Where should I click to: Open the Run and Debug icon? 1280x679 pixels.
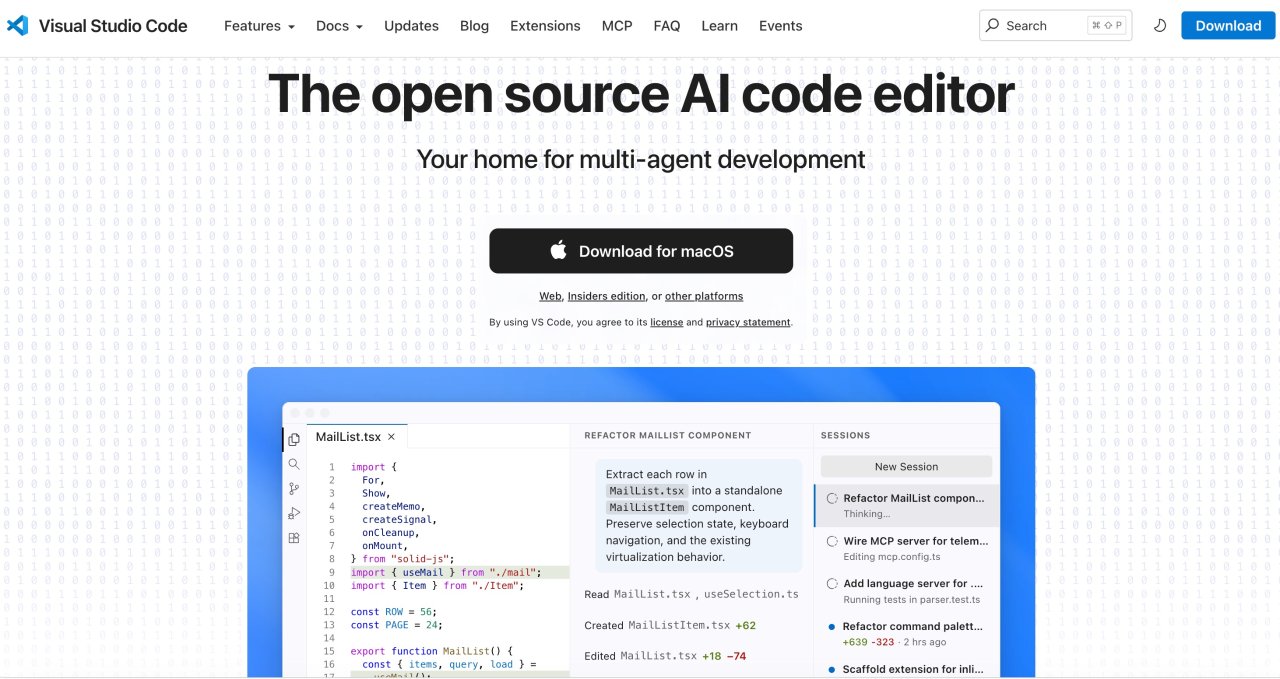[x=294, y=513]
